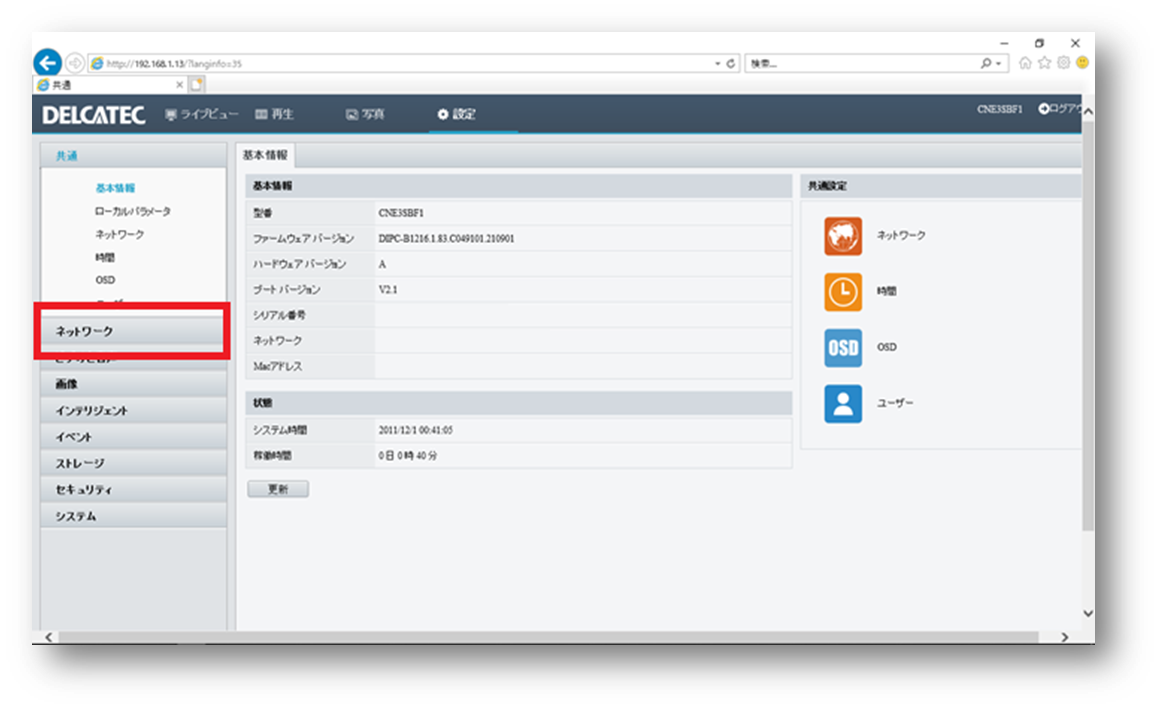Click the system time value 2011/12/1
The width and height of the screenshot is (1160, 710).
click(415, 430)
